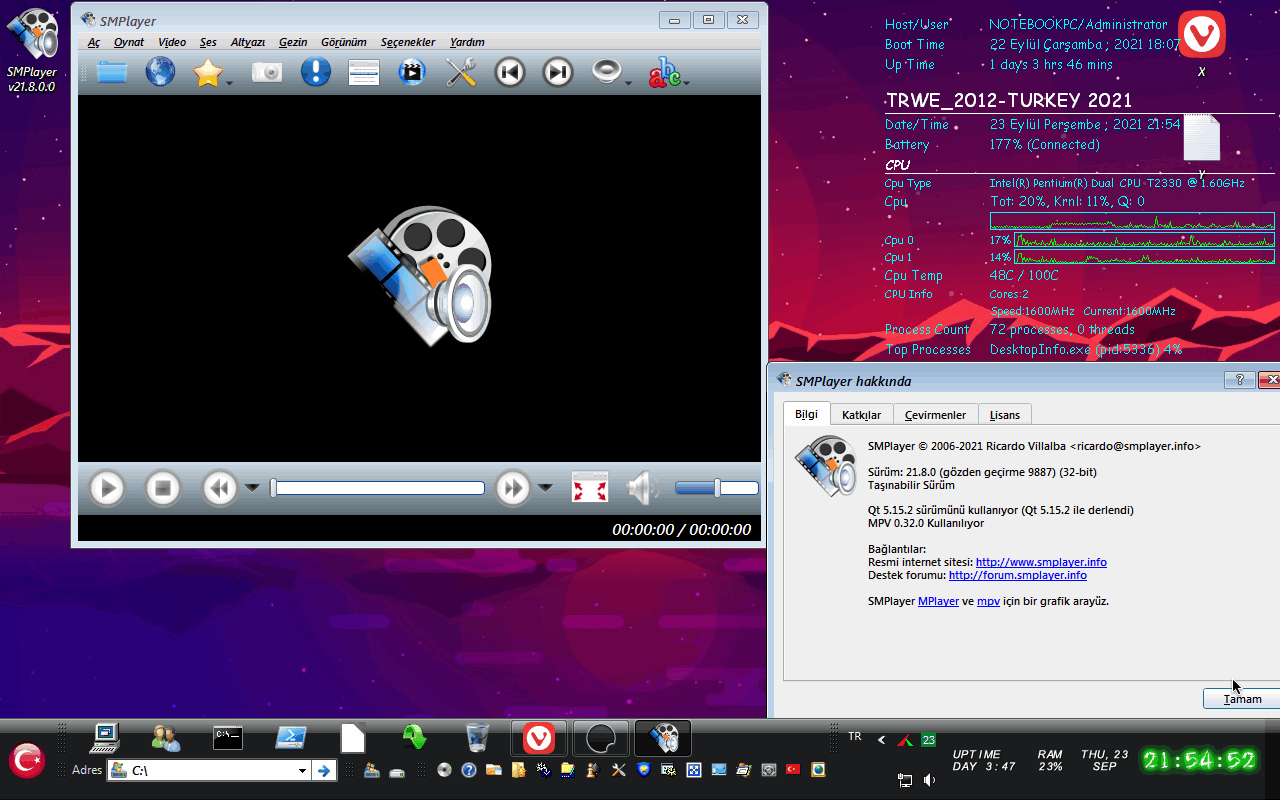Expand the abc subtitles dropdown arrow
The image size is (1280, 800).
click(687, 83)
